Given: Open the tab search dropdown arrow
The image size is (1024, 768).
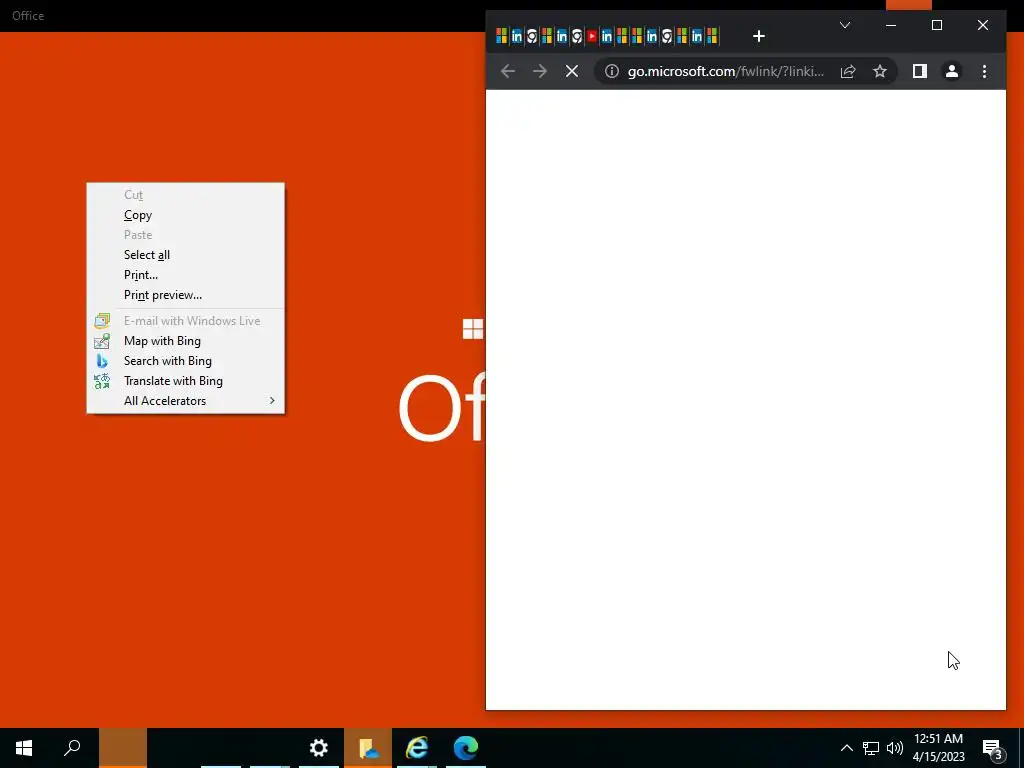Looking at the screenshot, I should [844, 25].
